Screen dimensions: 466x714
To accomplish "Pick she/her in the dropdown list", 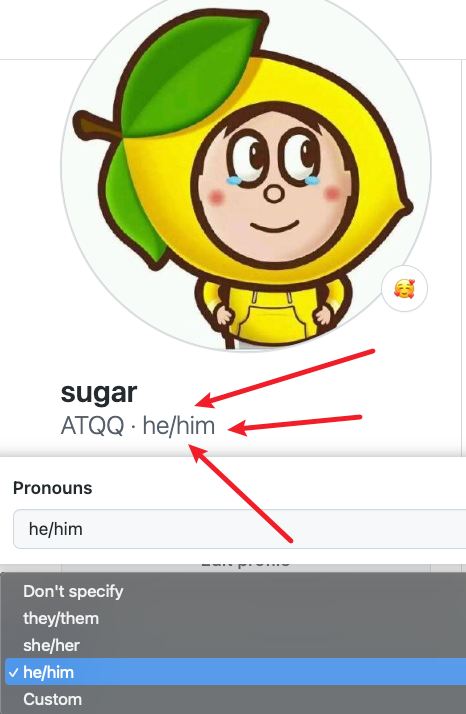I will pos(51,645).
